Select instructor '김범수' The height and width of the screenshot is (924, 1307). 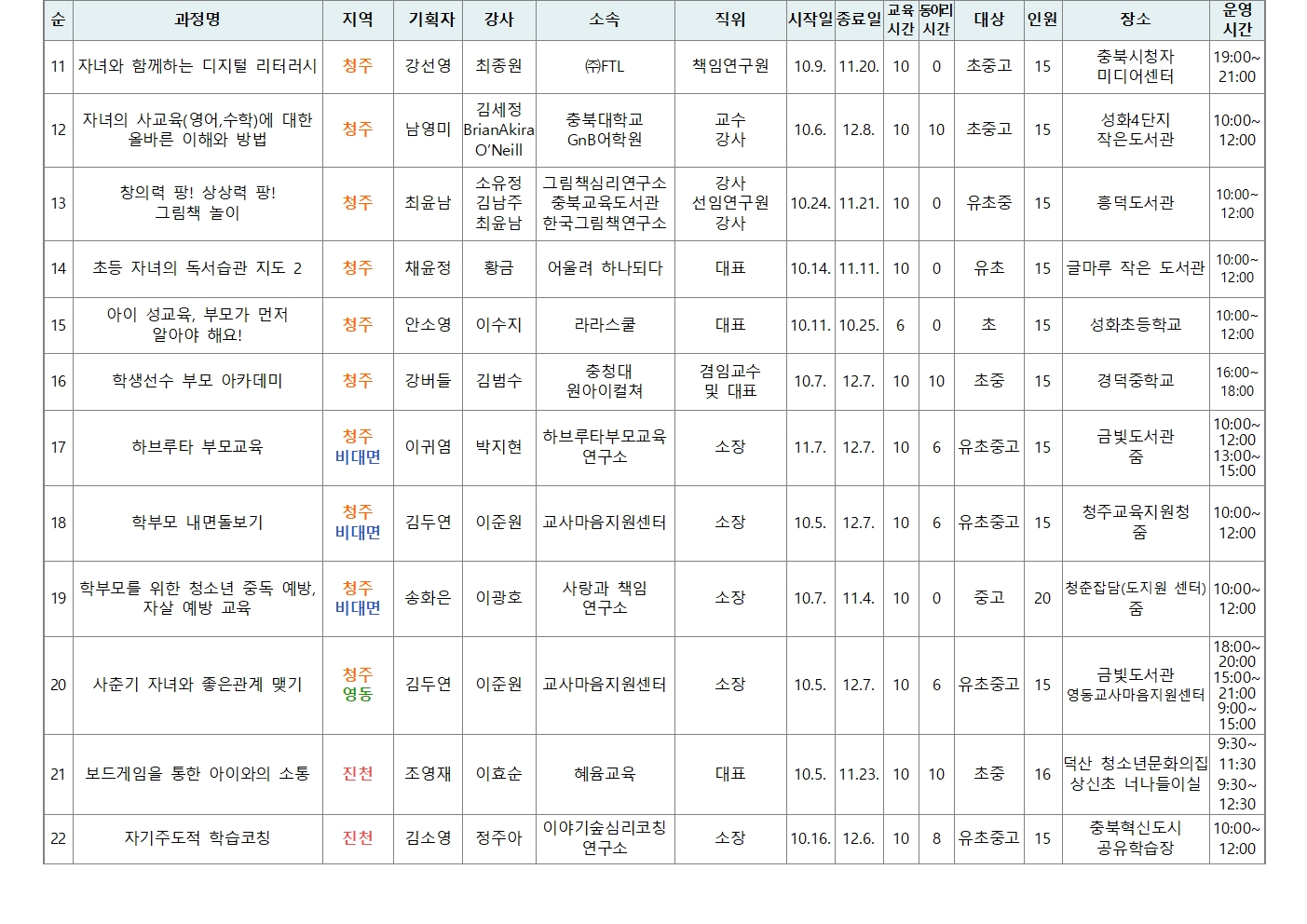click(498, 381)
